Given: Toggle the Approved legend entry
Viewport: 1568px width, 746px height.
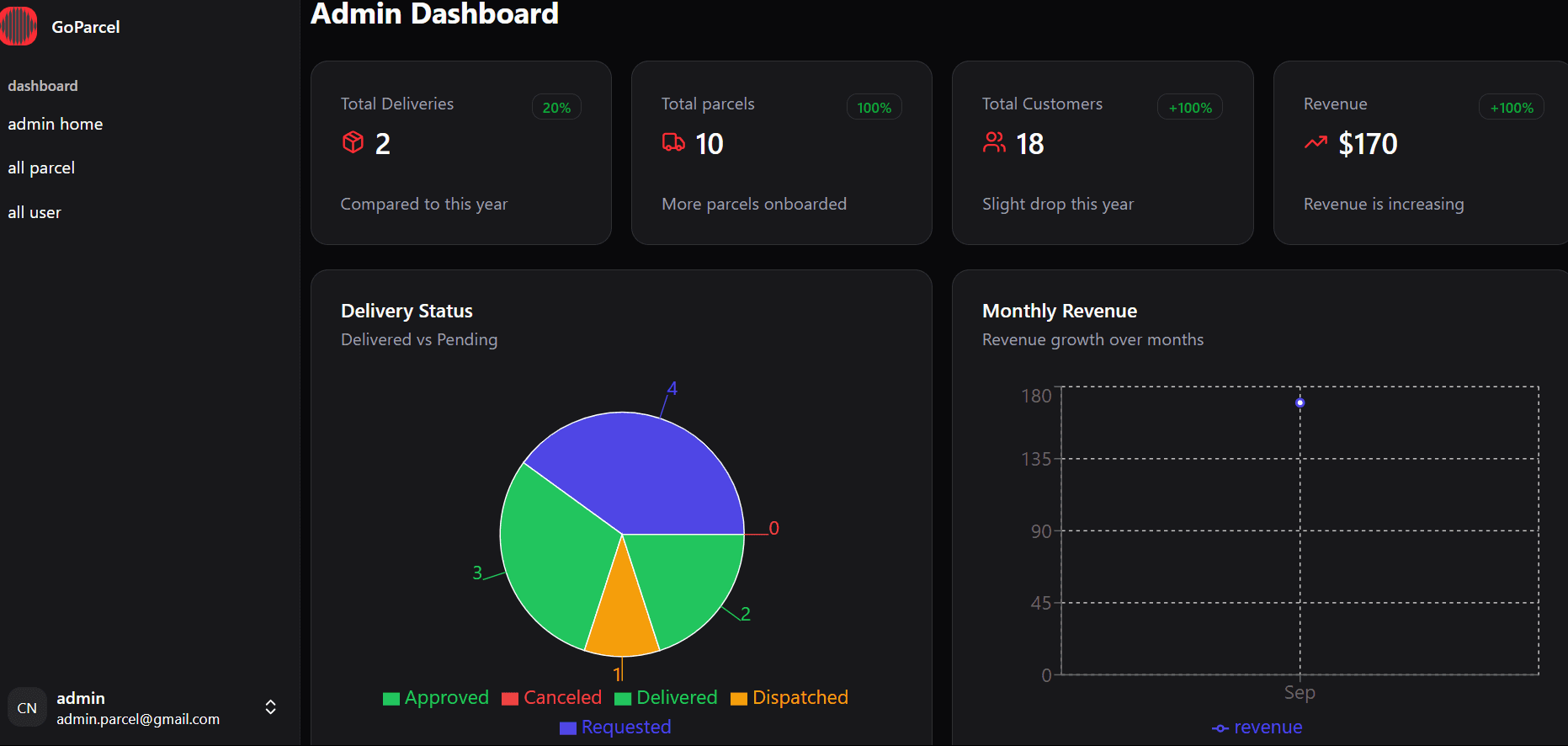Looking at the screenshot, I should [x=436, y=698].
